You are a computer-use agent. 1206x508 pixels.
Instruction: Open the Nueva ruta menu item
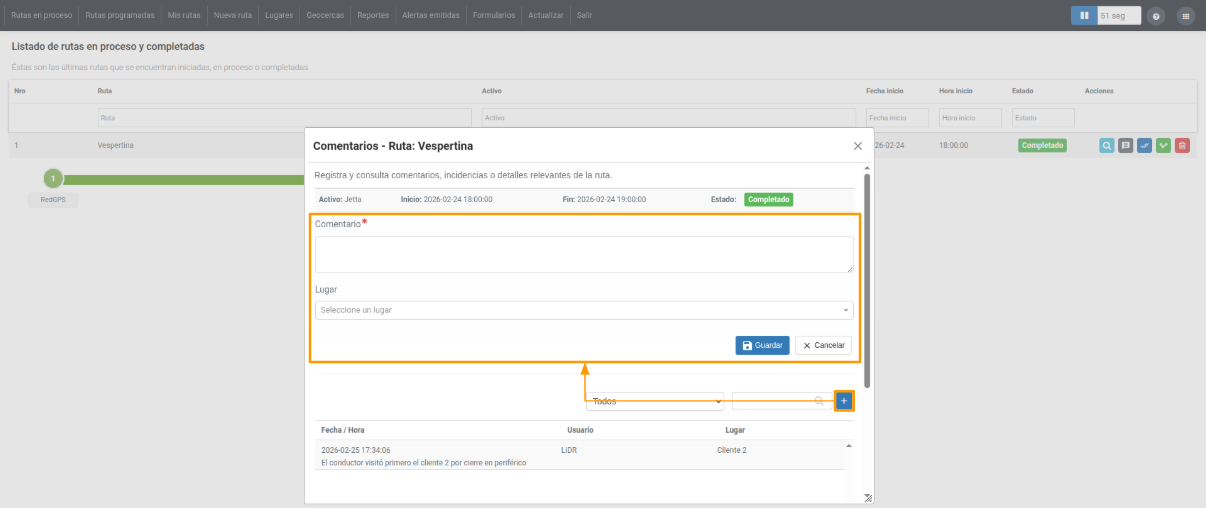pos(233,15)
